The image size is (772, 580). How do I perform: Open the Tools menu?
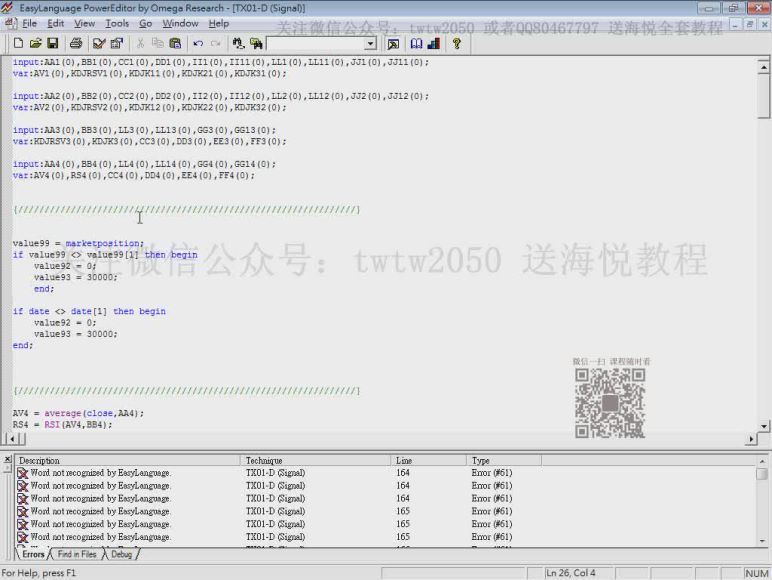click(117, 24)
